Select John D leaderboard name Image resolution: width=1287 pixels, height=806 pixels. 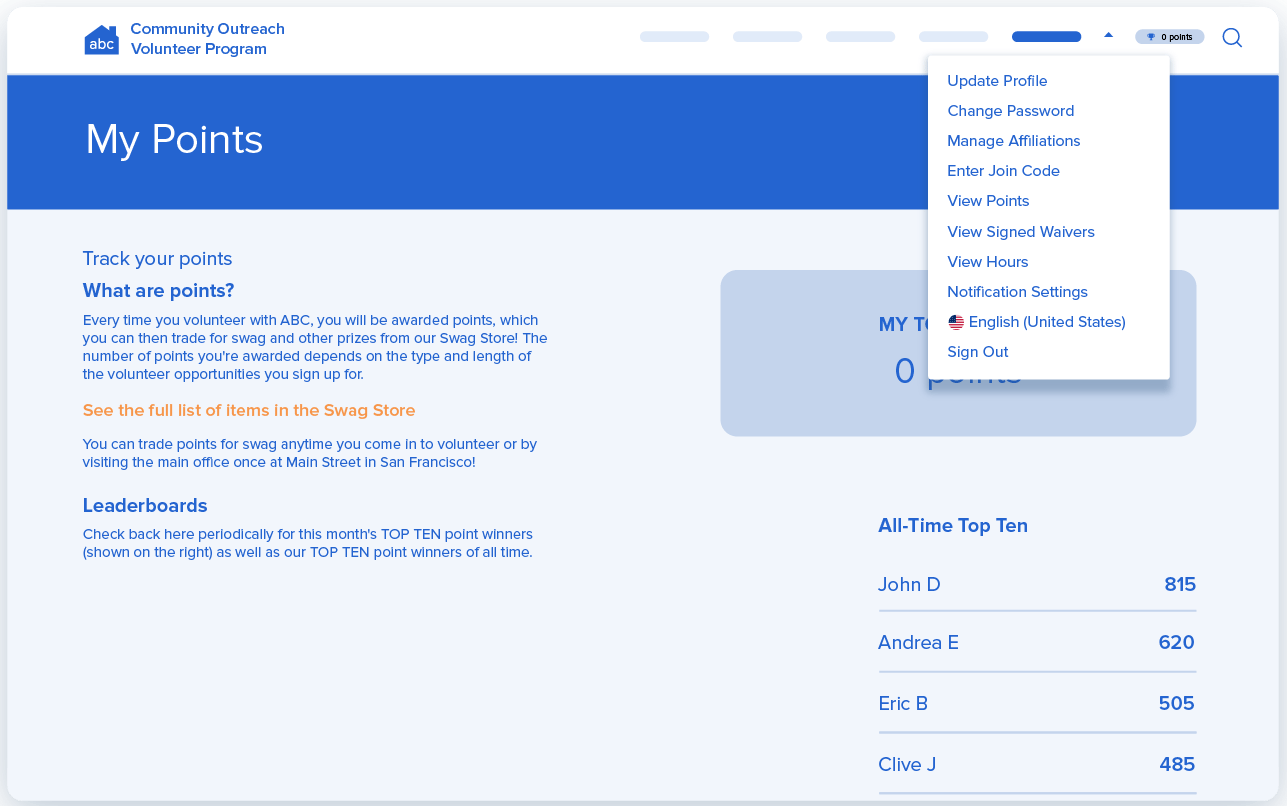909,585
